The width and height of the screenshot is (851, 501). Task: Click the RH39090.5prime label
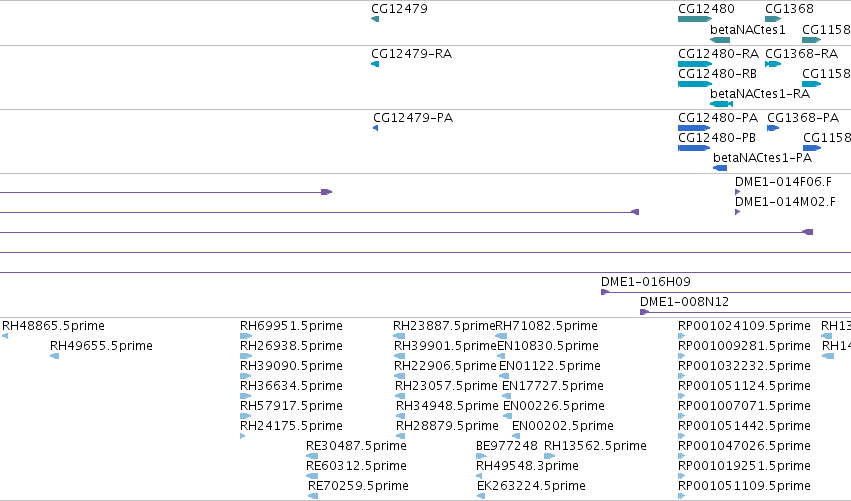click(291, 366)
